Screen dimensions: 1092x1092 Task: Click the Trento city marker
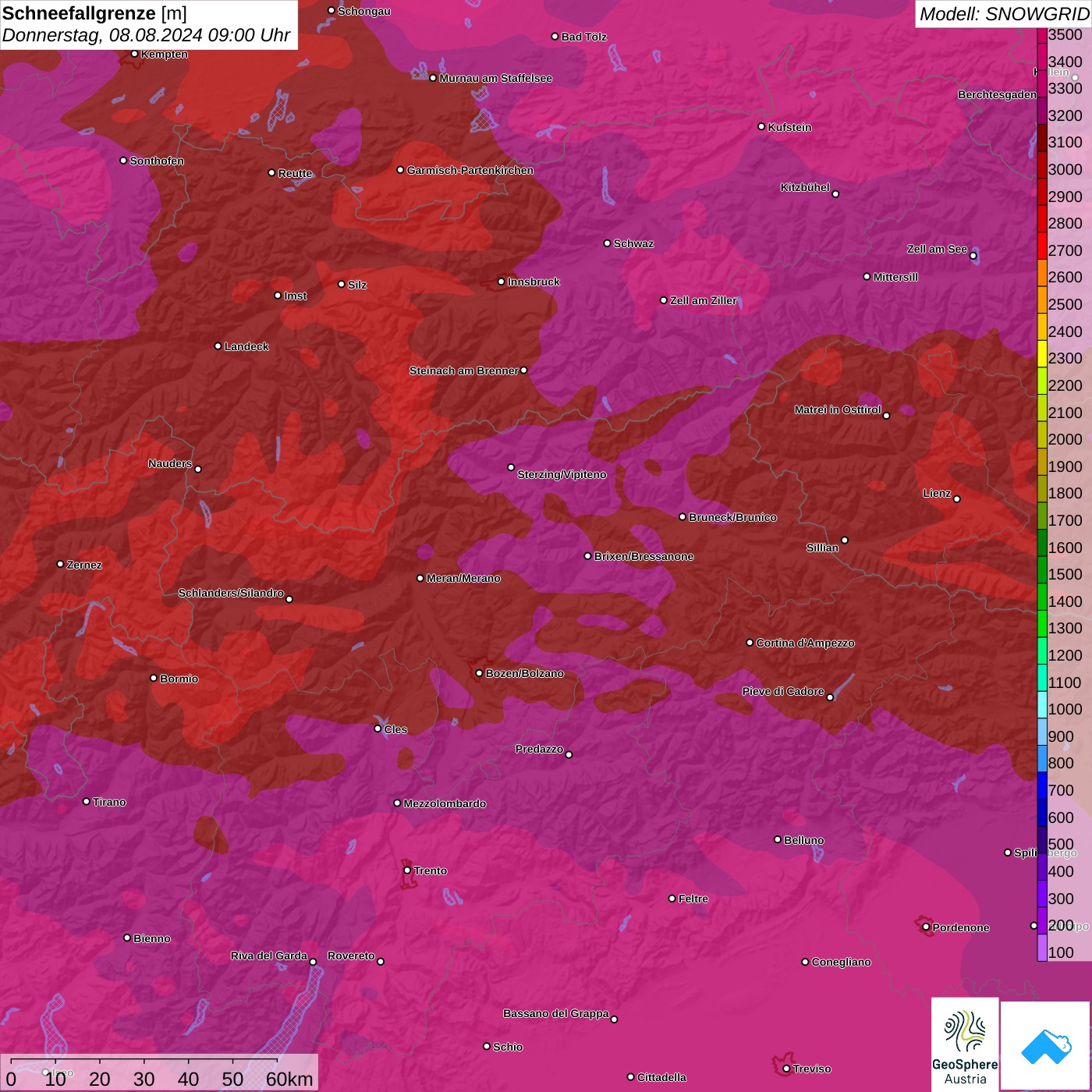(x=407, y=870)
